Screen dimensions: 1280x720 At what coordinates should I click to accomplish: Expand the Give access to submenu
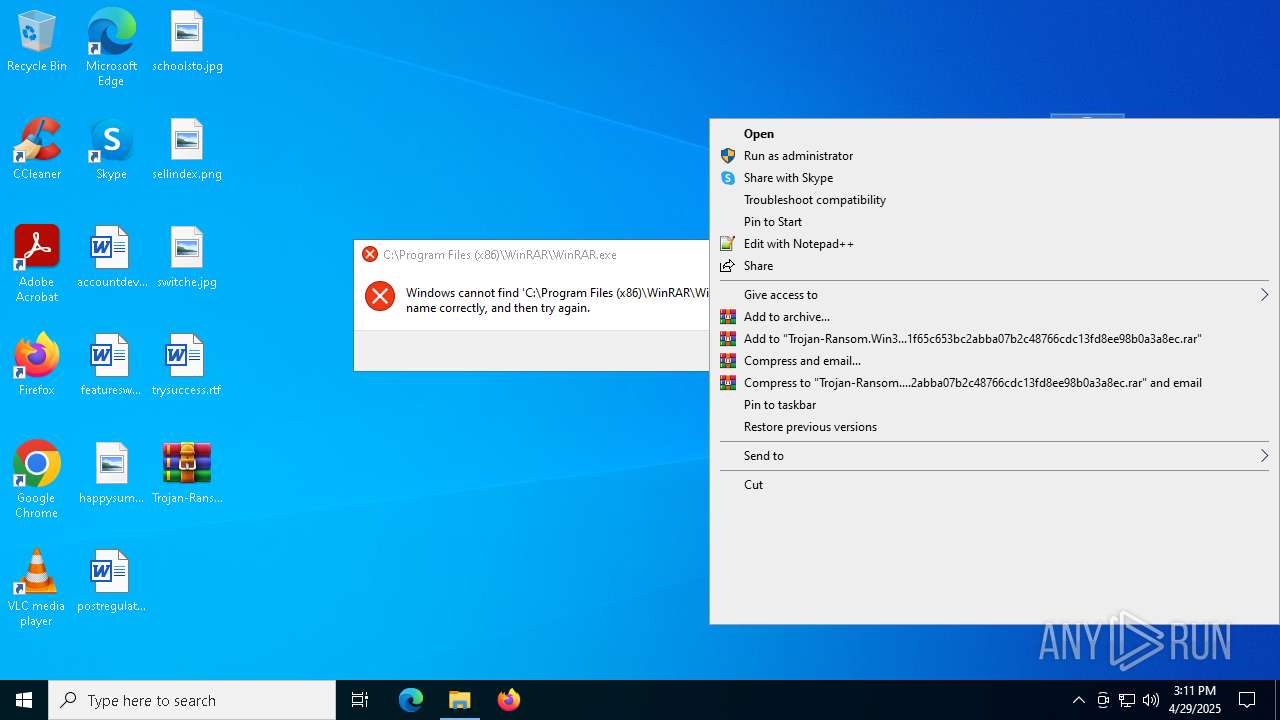[x=994, y=295]
